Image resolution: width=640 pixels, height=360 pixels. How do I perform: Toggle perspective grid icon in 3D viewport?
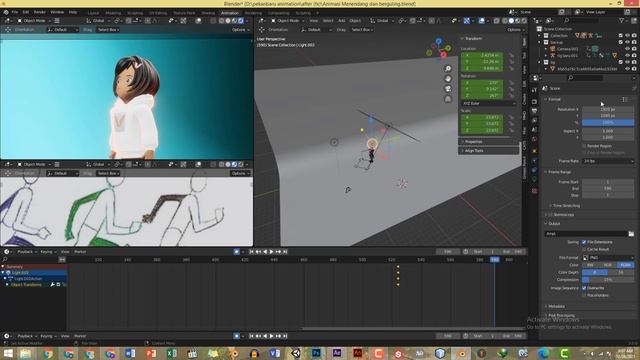pyautogui.click(x=448, y=99)
